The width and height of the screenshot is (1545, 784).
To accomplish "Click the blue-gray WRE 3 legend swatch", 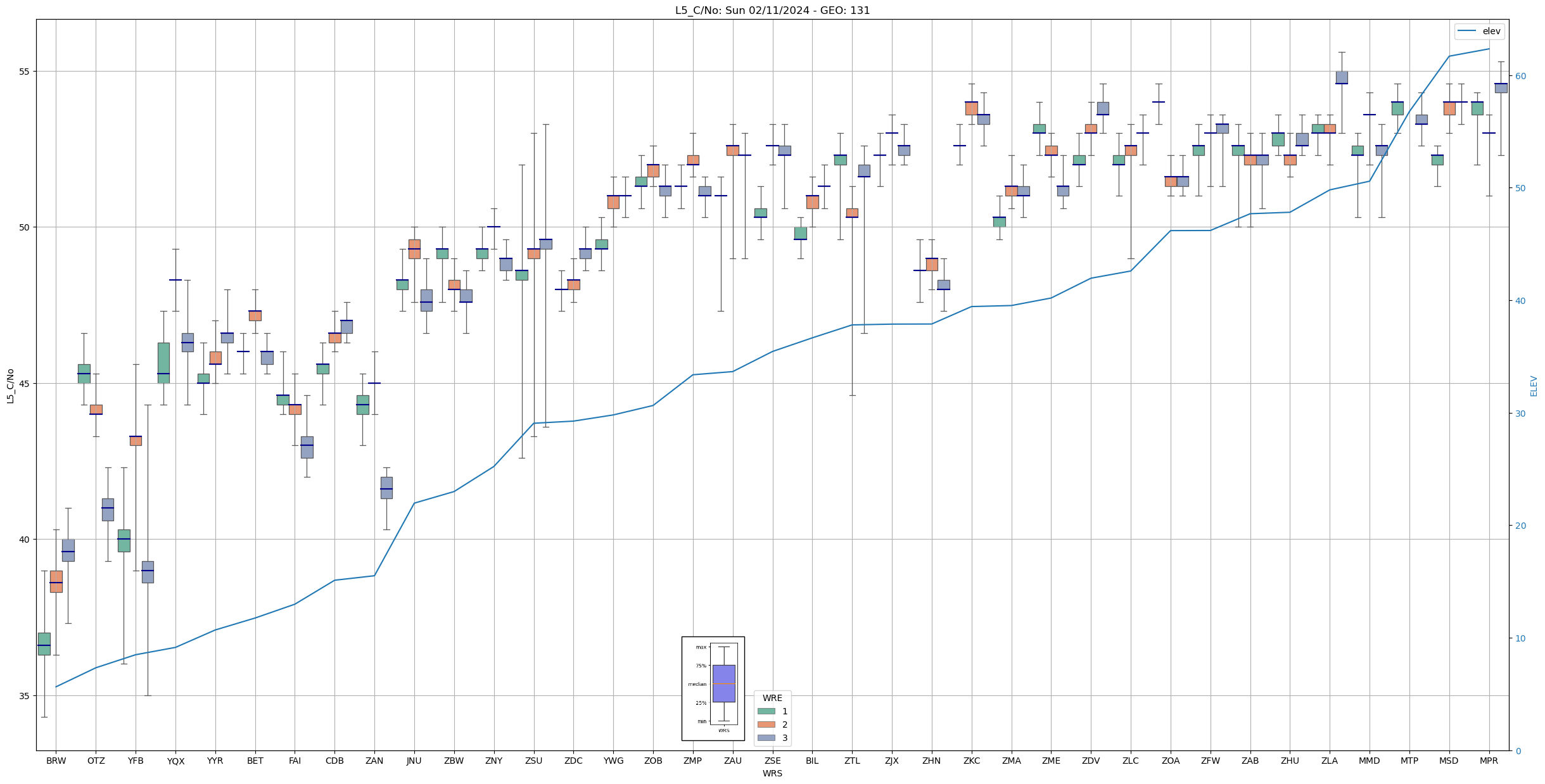I will click(x=766, y=738).
